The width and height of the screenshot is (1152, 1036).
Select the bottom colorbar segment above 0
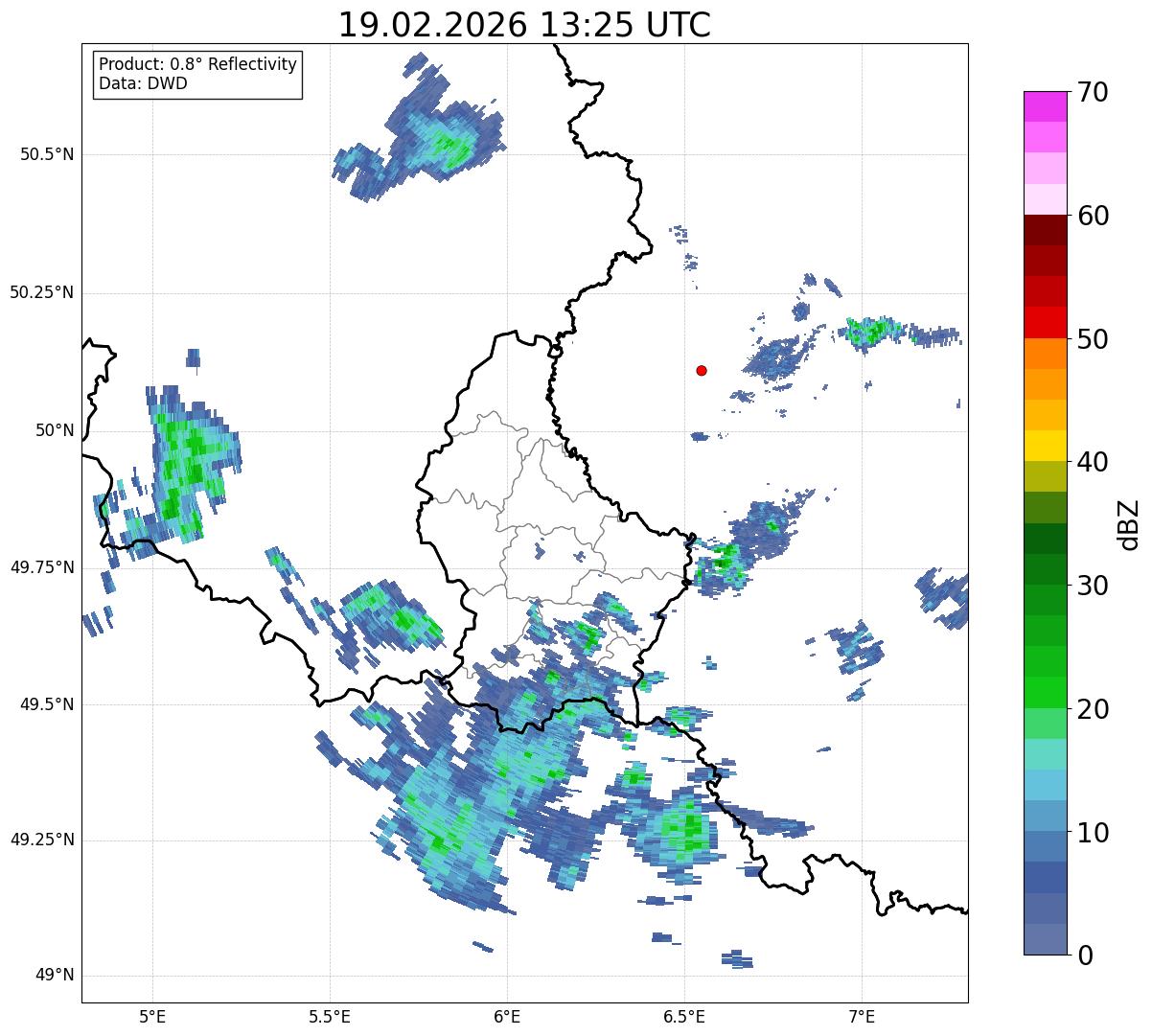pos(1045,939)
